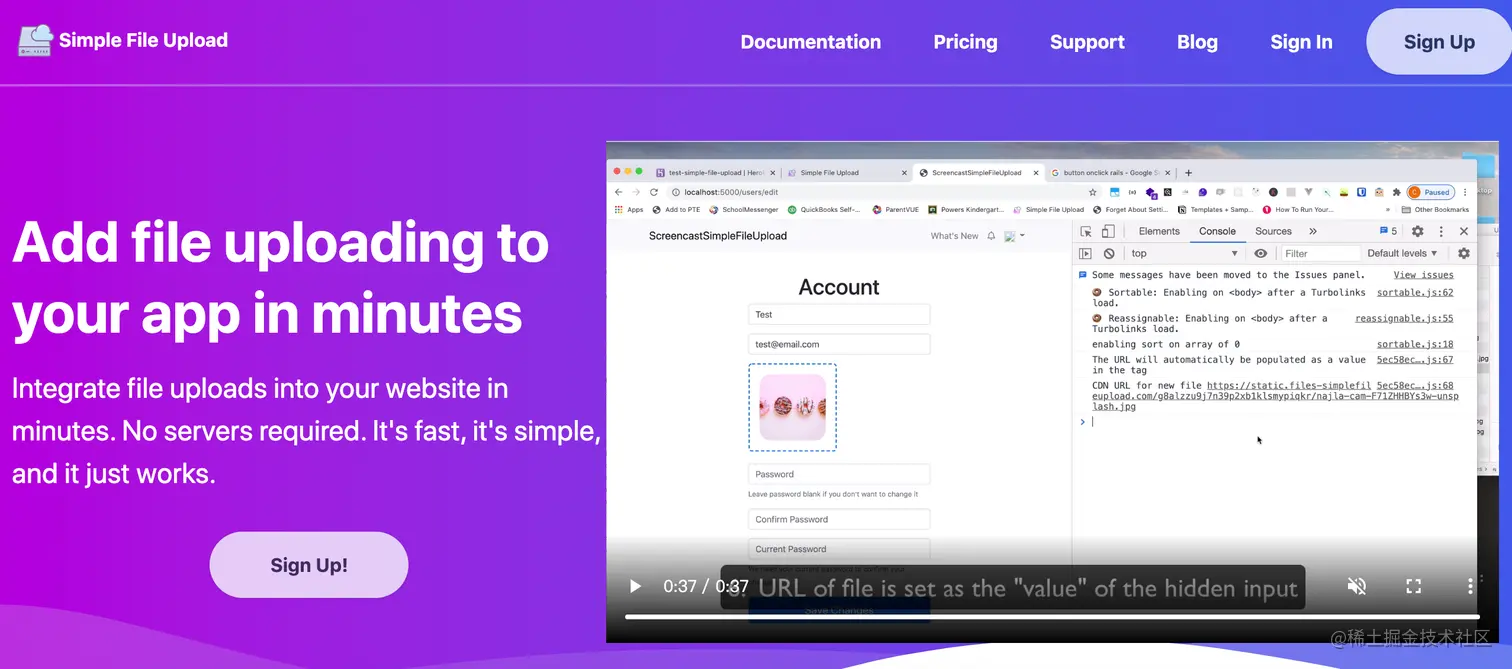Open the sortable.js:18 source link
The width and height of the screenshot is (1512, 669).
click(x=1415, y=344)
